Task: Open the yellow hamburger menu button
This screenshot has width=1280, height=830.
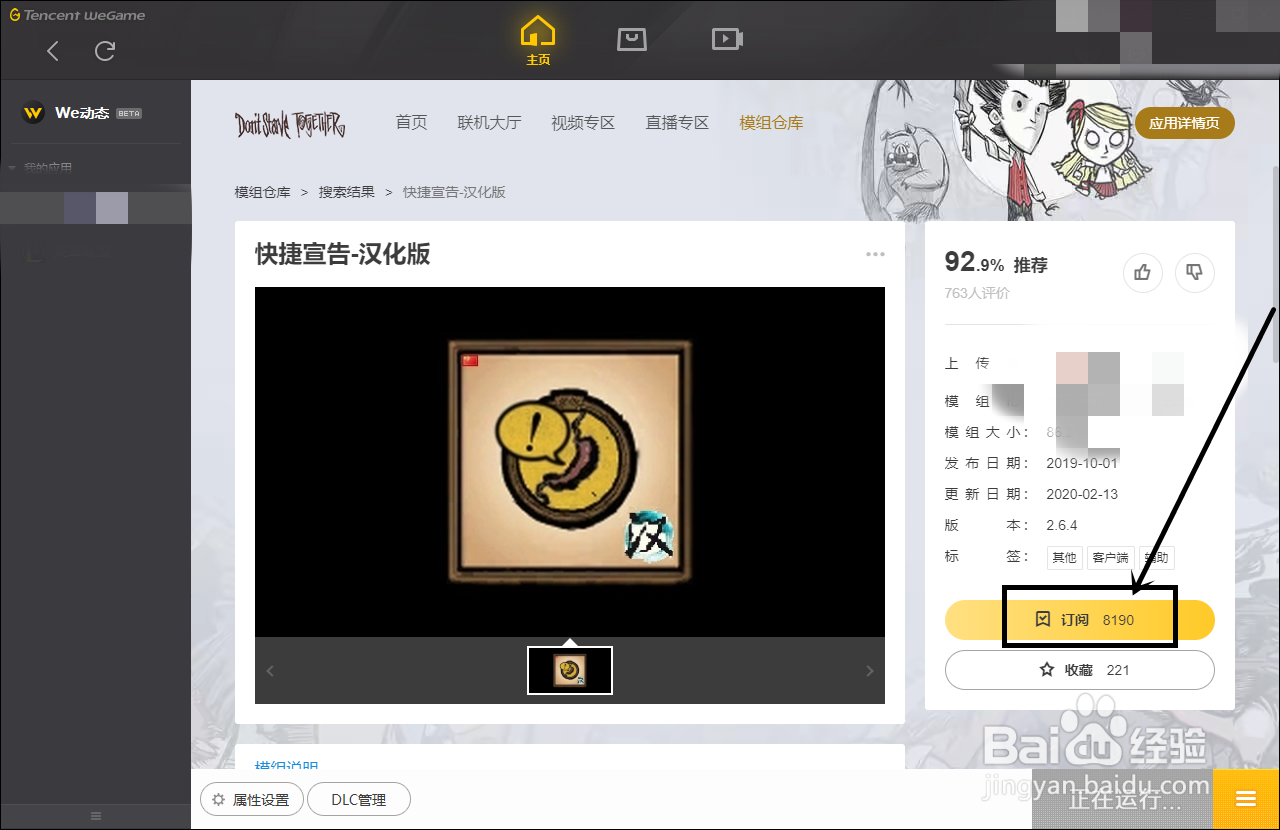Action: (1246, 799)
